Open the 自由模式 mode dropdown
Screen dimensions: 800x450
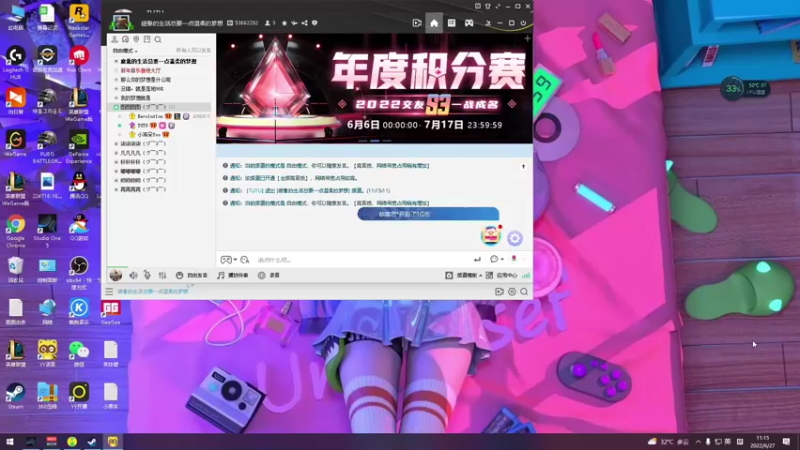[x=125, y=51]
